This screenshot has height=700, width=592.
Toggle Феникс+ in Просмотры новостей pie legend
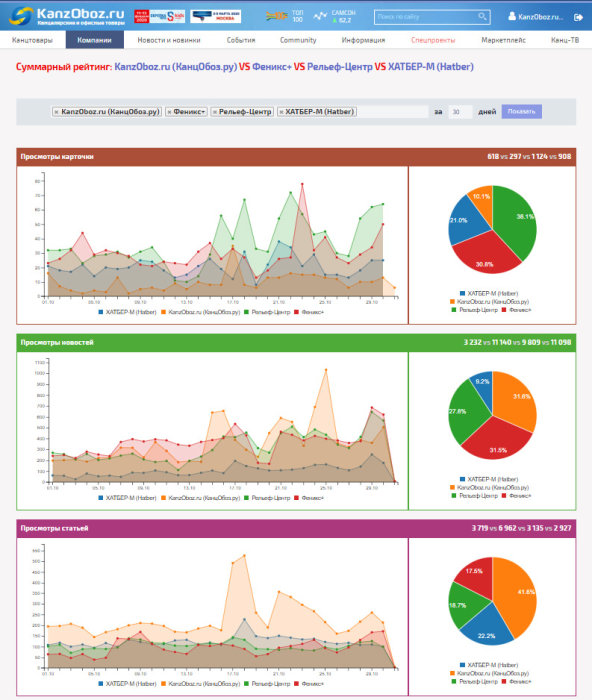517,496
